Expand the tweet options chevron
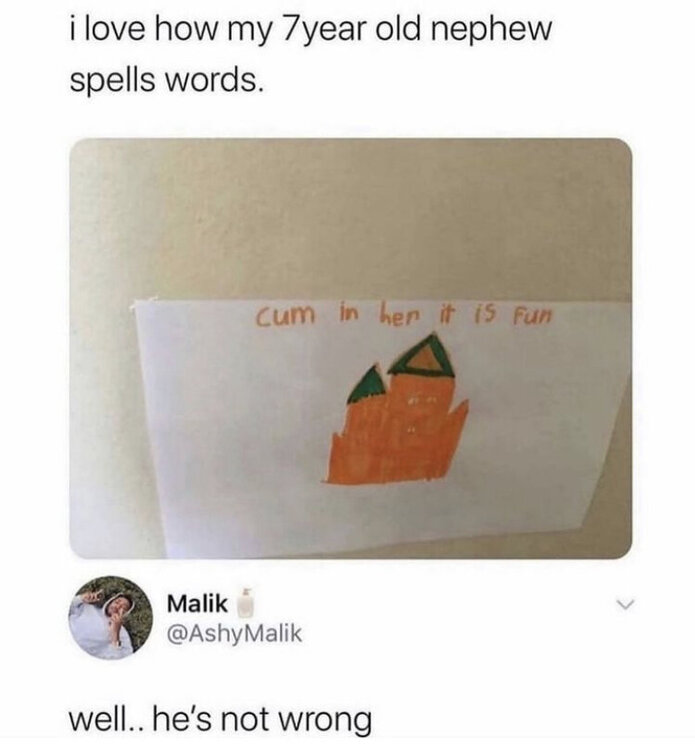 tap(625, 605)
